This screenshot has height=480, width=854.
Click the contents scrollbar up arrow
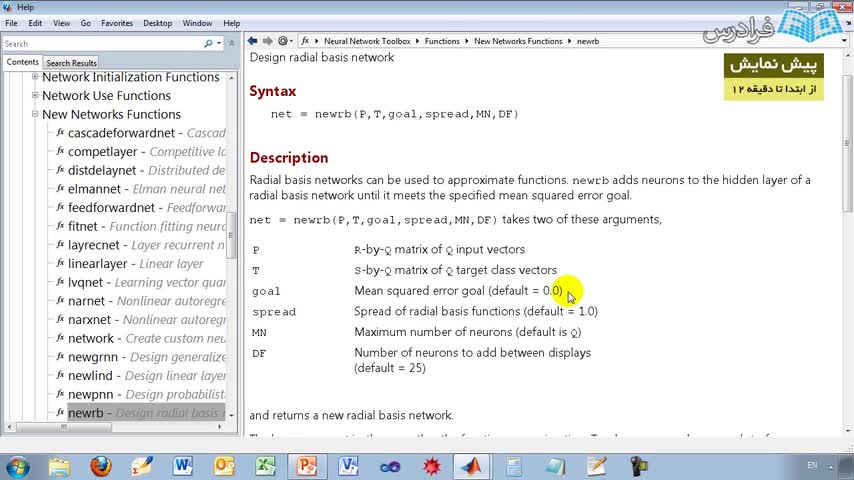coord(231,78)
